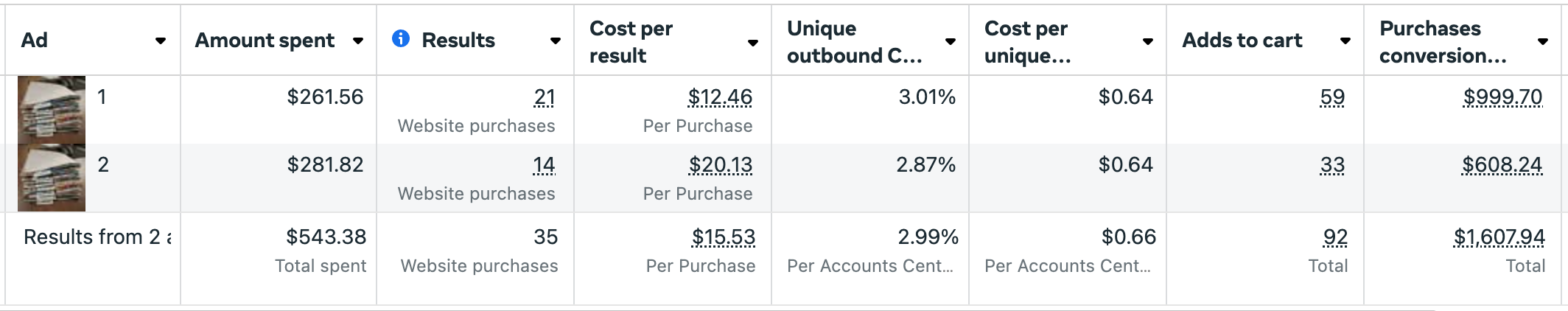This screenshot has height=311, width=1568.
Task: Open Purchases conversion column dropdown arrow
Action: click(1543, 42)
